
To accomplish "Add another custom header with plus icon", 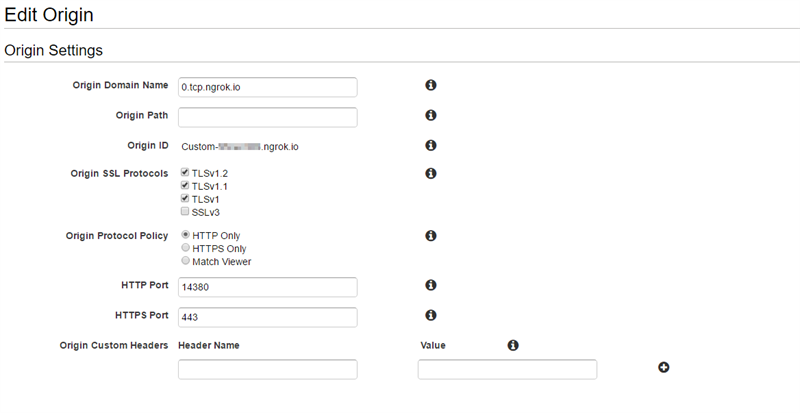I will 663,368.
